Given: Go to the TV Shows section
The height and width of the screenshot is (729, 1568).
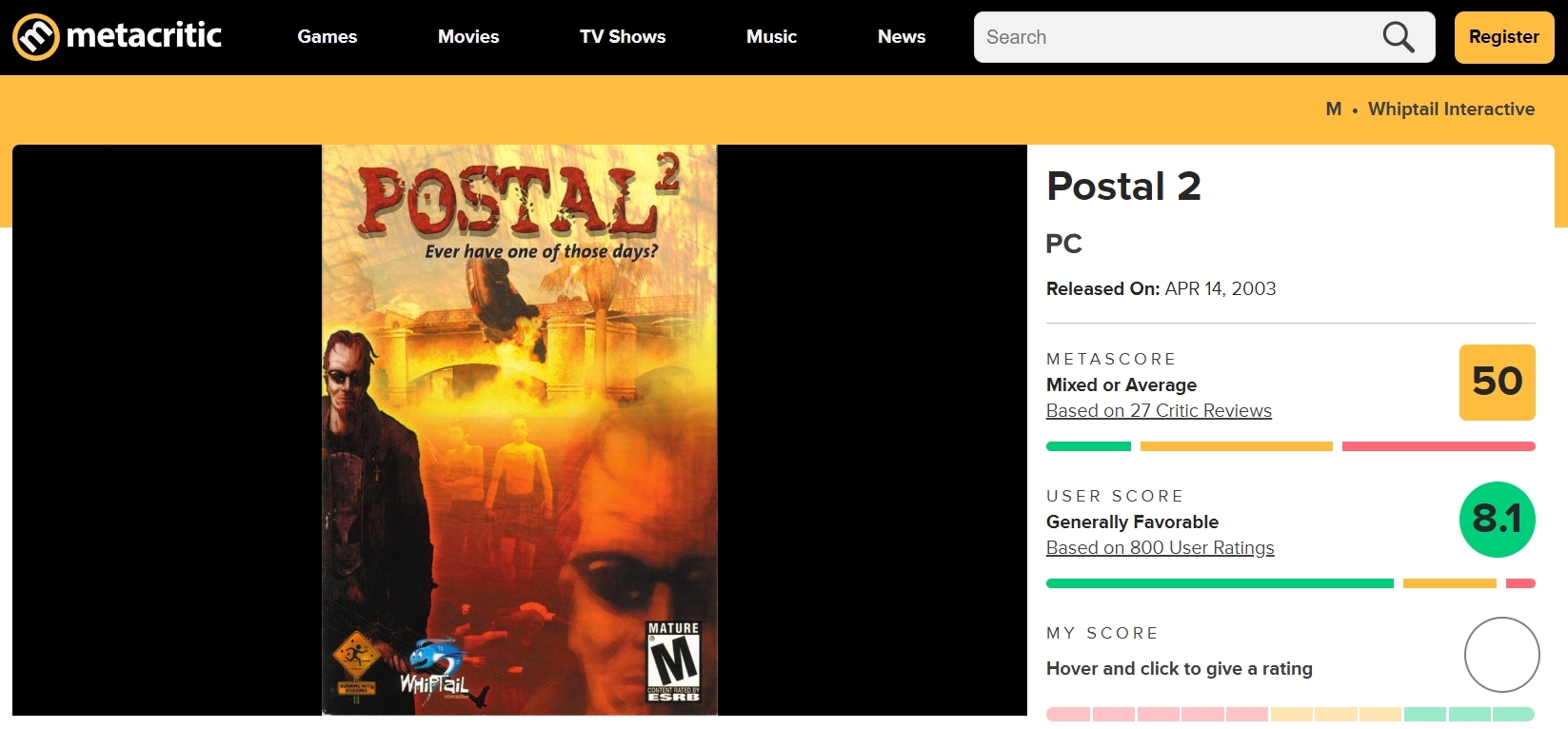Looking at the screenshot, I should 623,37.
